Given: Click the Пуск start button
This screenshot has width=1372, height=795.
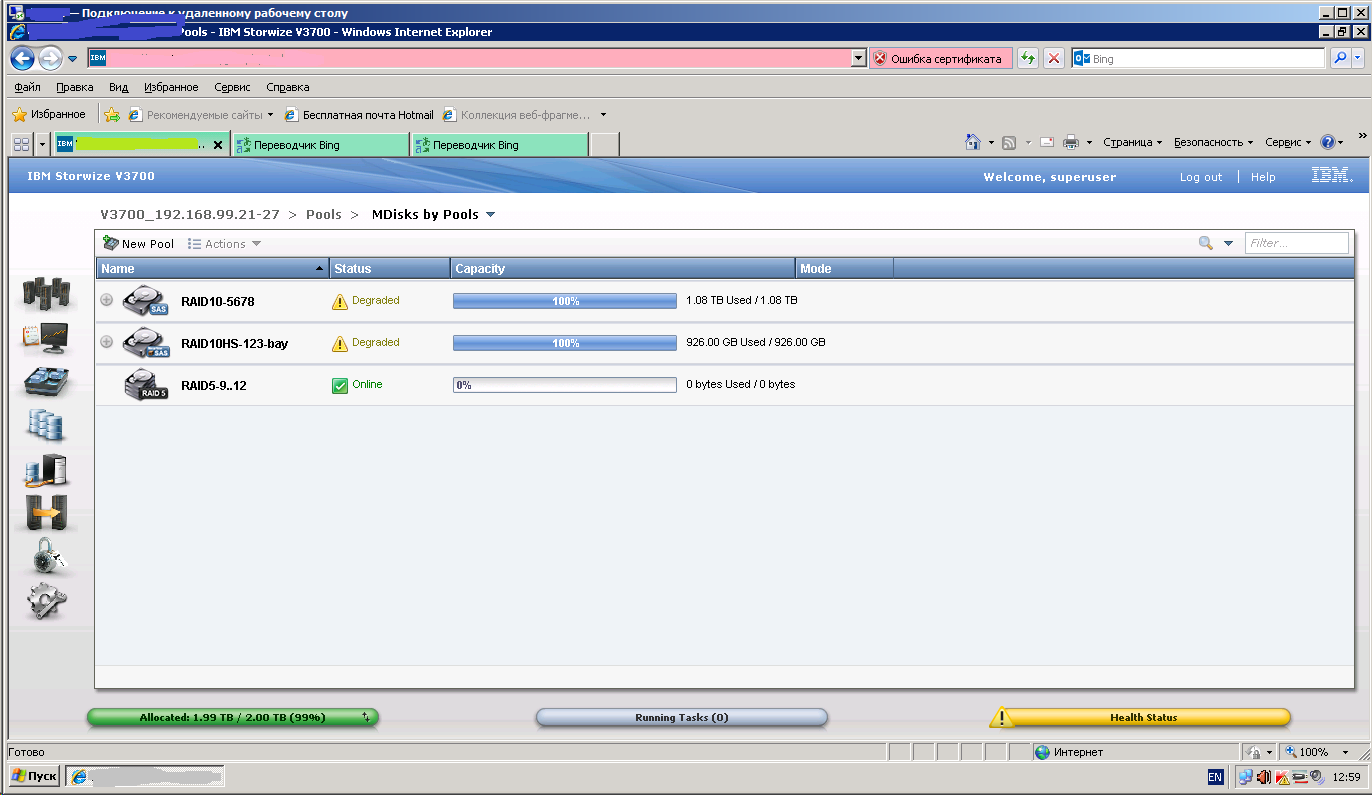Looking at the screenshot, I should click(33, 776).
